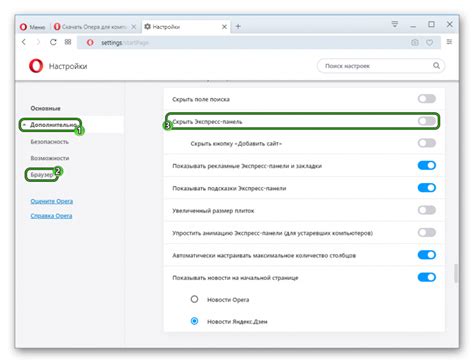Close the Скачать Опера tab
474x363 pixels.
134,27
